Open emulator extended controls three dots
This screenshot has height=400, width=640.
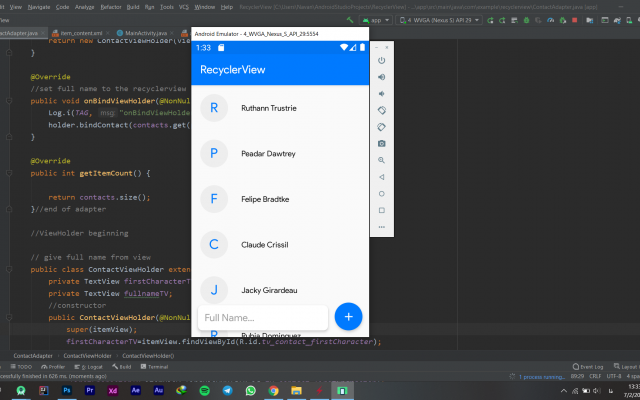tap(382, 227)
